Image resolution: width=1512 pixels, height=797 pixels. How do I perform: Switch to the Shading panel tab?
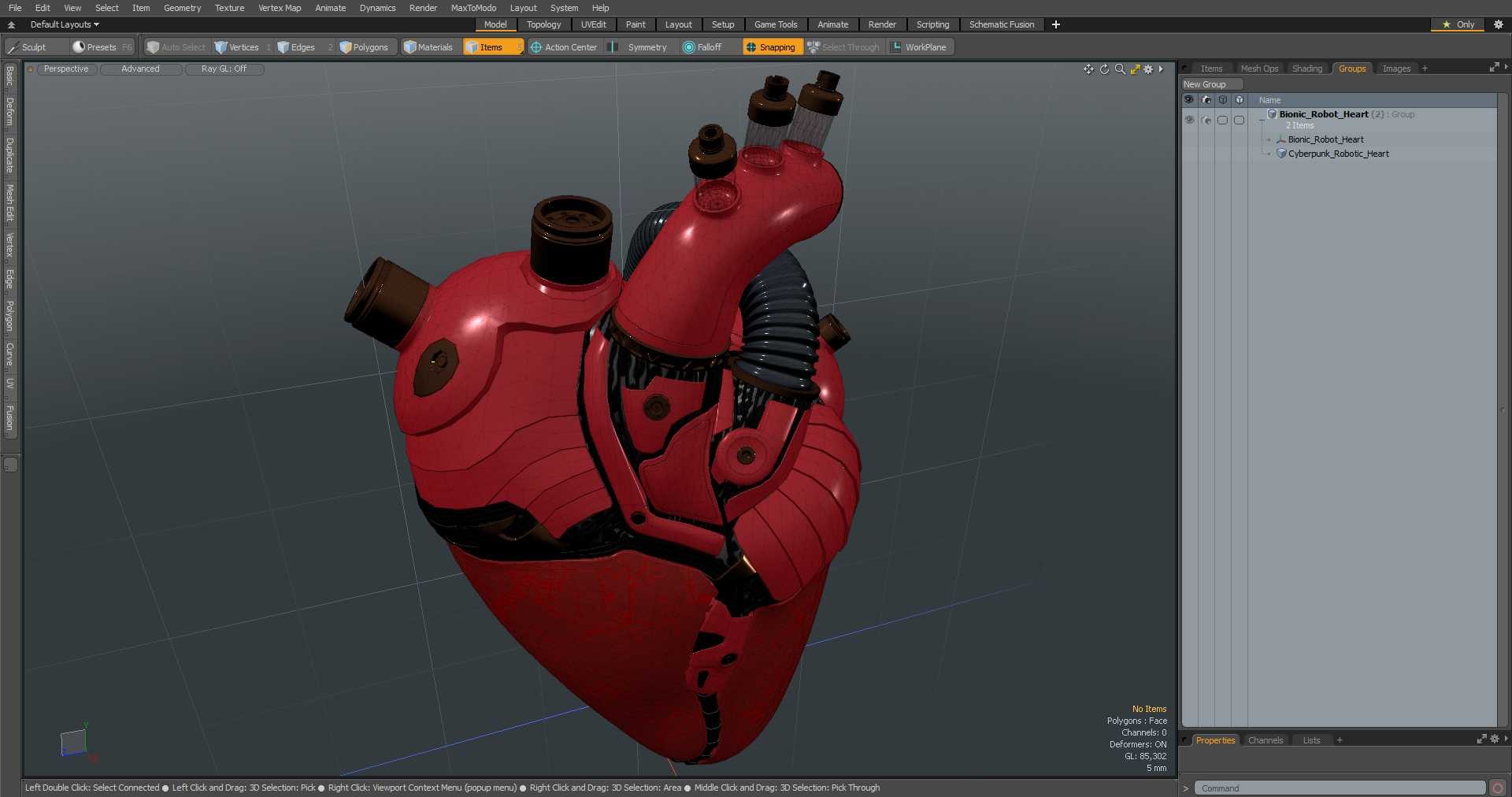1307,69
